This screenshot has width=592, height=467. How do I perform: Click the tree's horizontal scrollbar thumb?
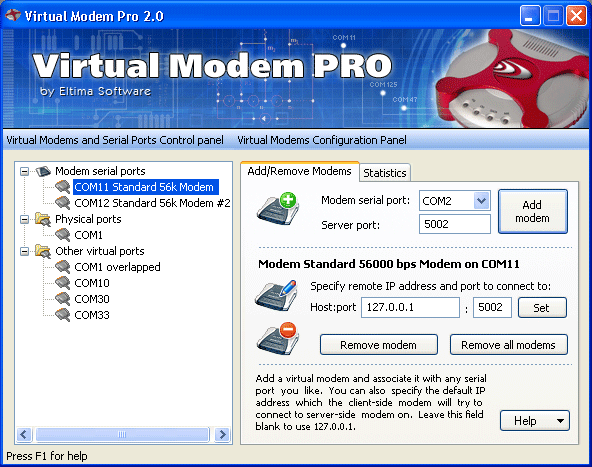tap(122, 435)
